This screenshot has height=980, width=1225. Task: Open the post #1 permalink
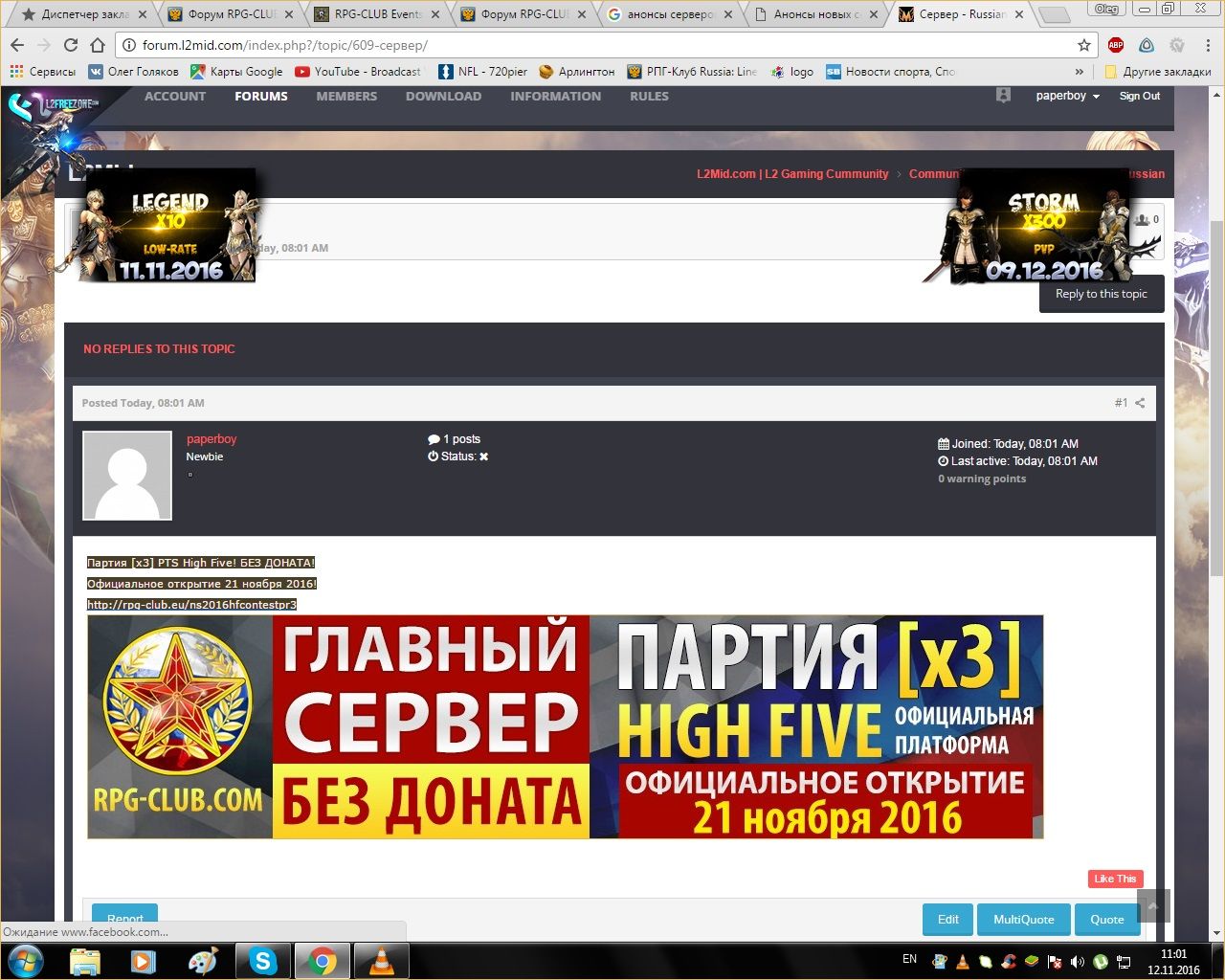(1121, 403)
